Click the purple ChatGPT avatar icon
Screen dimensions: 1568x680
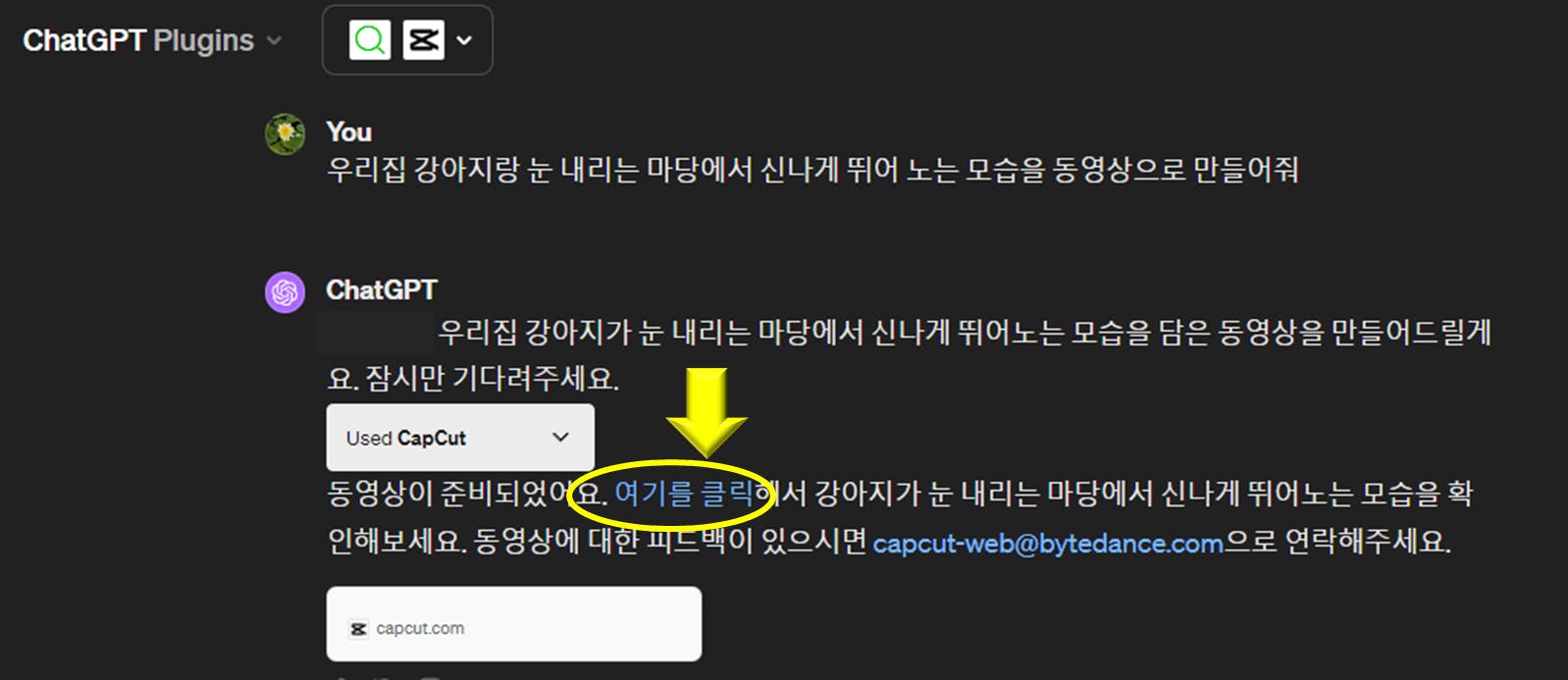click(285, 292)
